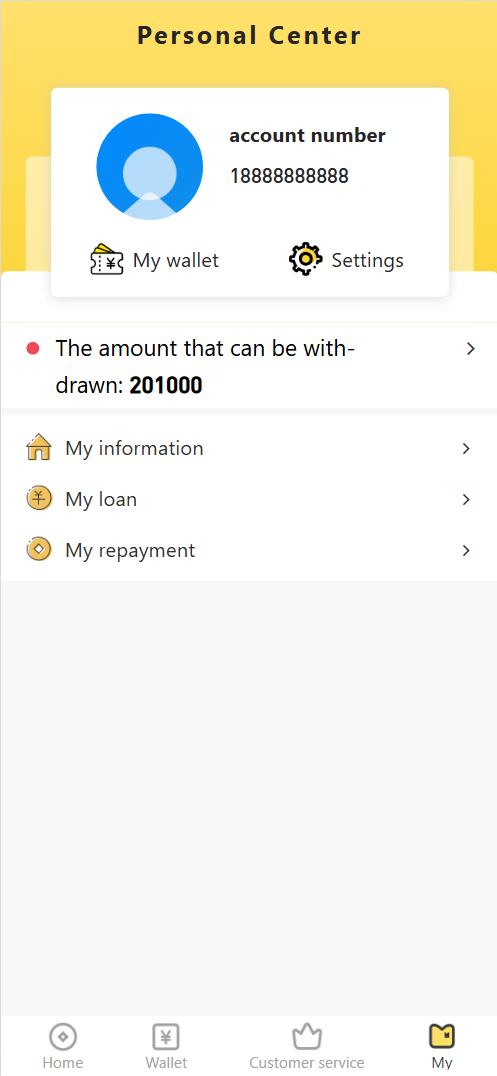Screen dimensions: 497x1076
Task: Click the My wallet ticket icon
Action: coord(106,259)
